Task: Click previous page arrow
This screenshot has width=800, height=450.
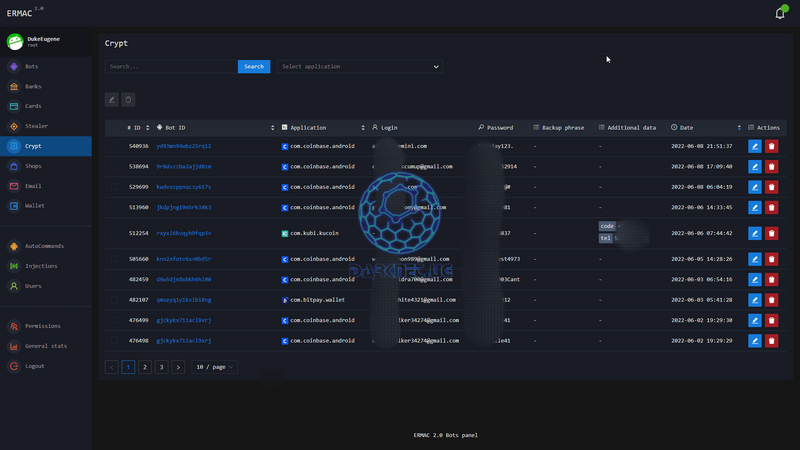Action: click(112, 367)
